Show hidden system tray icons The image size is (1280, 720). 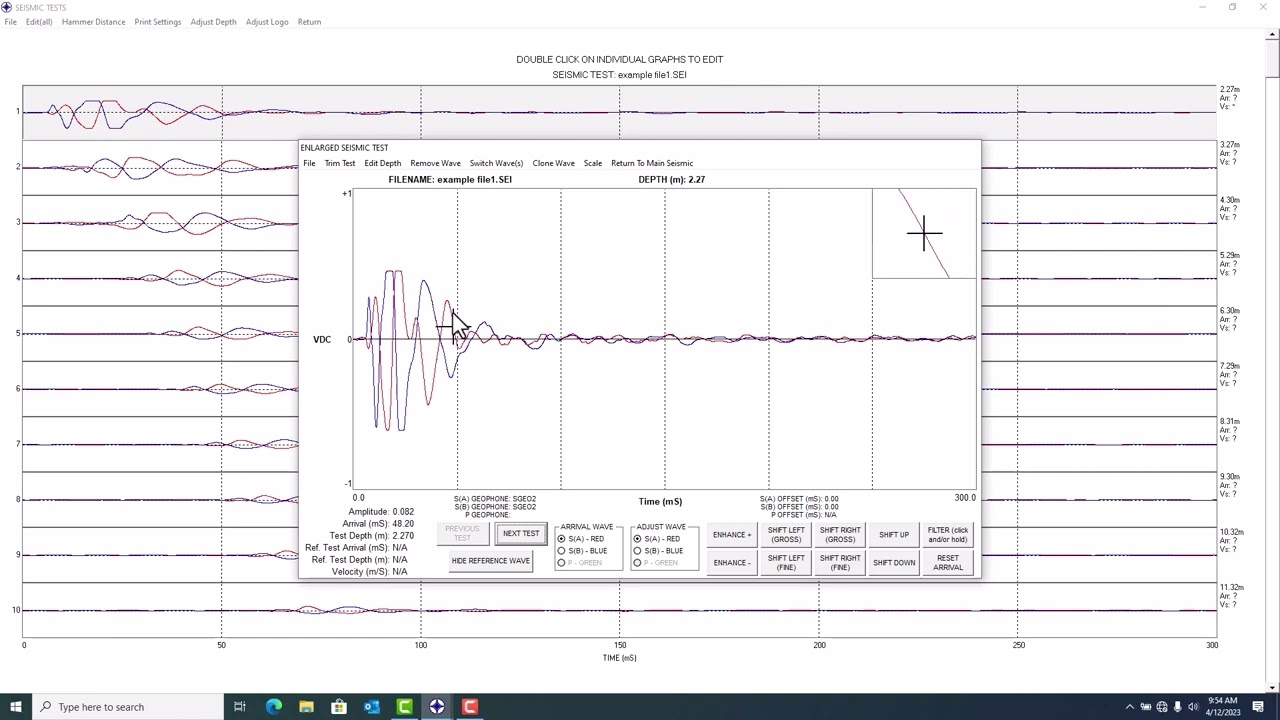pos(1130,707)
